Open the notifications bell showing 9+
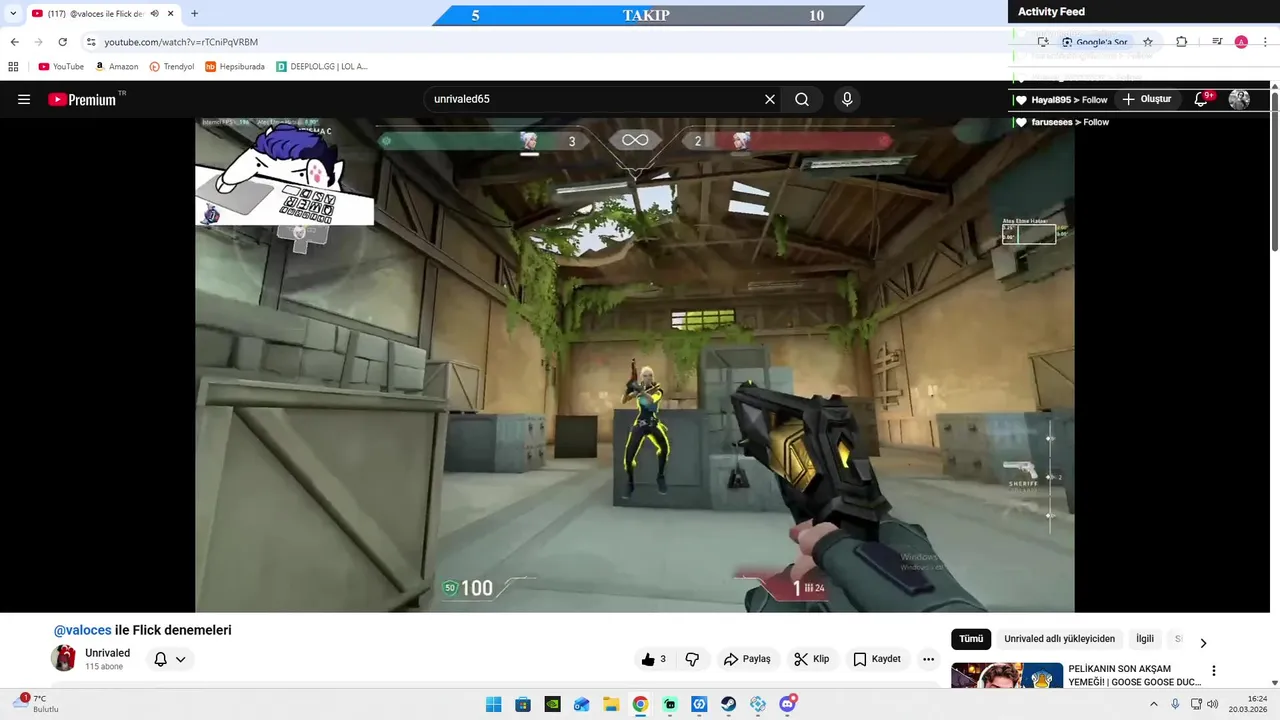 coord(1202,99)
